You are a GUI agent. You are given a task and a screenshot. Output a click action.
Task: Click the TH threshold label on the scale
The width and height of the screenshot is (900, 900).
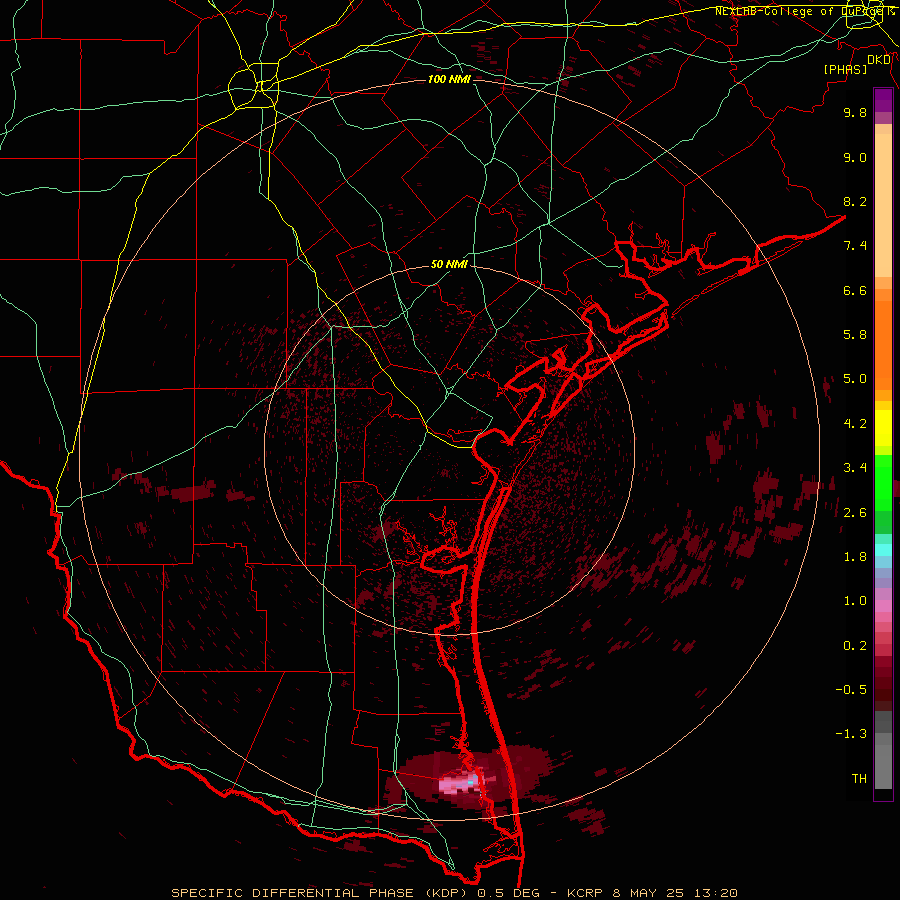pos(859,779)
